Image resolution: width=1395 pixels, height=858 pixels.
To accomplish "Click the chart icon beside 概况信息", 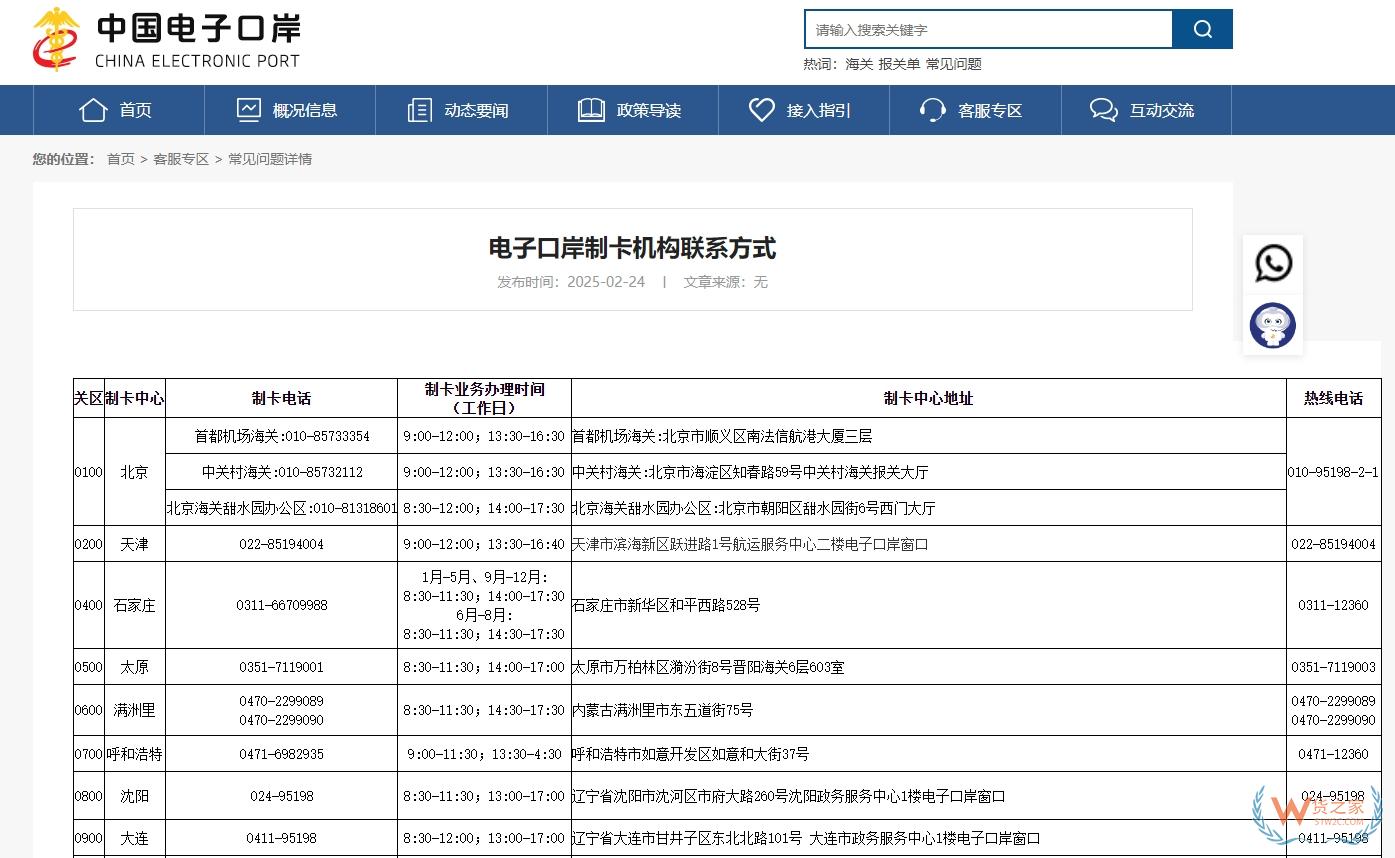I will (249, 110).
